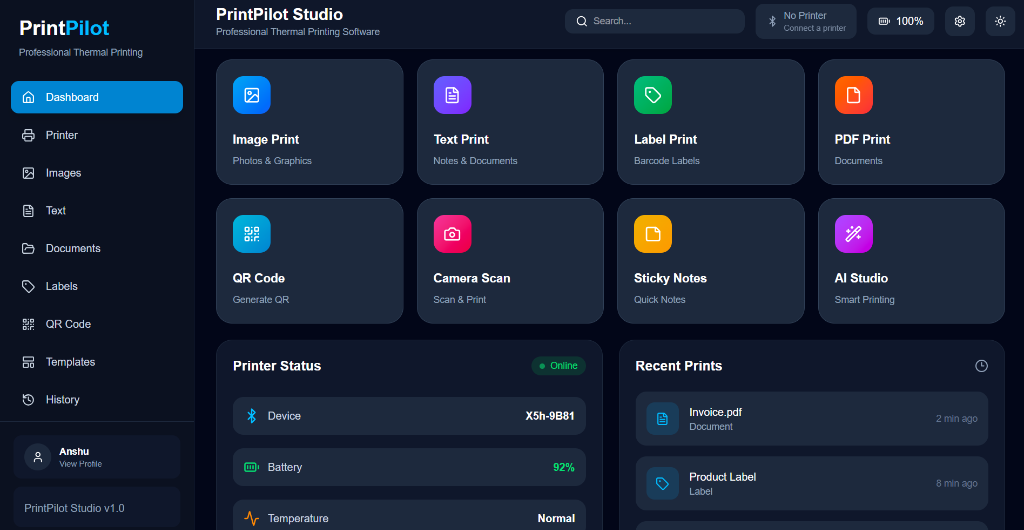This screenshot has height=530, width=1024.
Task: Select QR Code in the sidebar
Action: pos(97,324)
